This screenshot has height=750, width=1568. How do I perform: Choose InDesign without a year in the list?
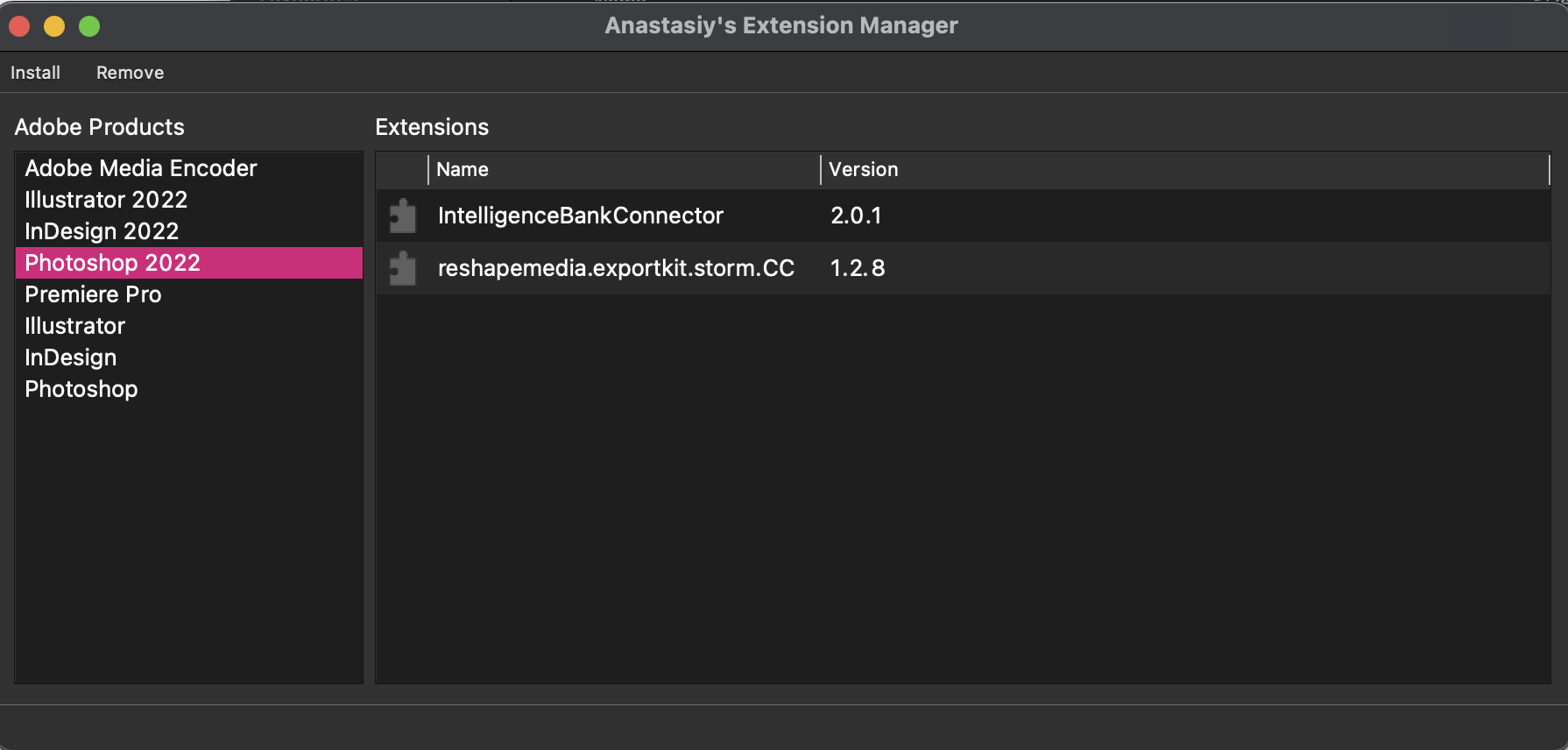tap(188, 357)
